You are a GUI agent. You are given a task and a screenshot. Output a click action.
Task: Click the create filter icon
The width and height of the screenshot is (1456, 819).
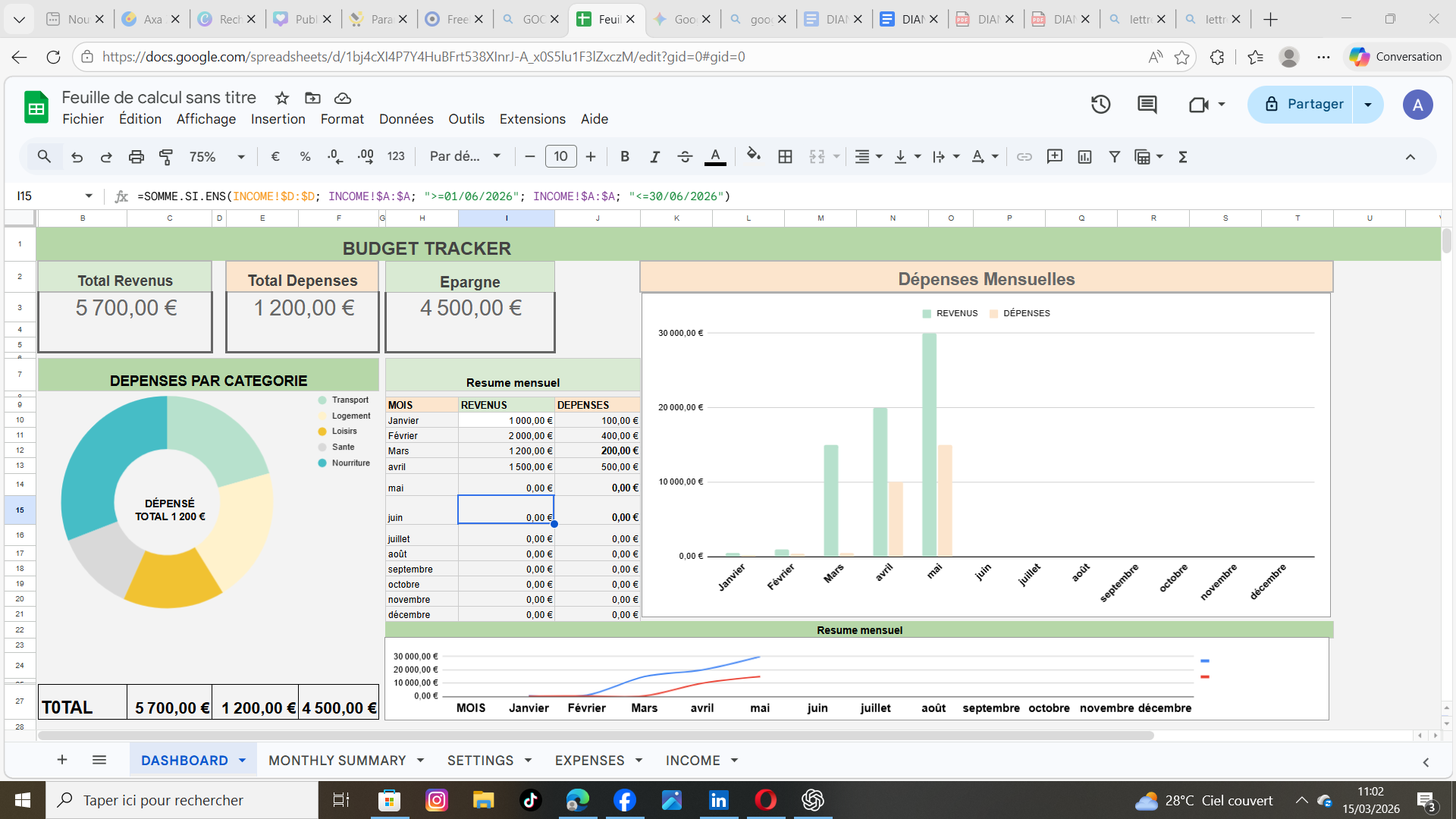click(1114, 157)
